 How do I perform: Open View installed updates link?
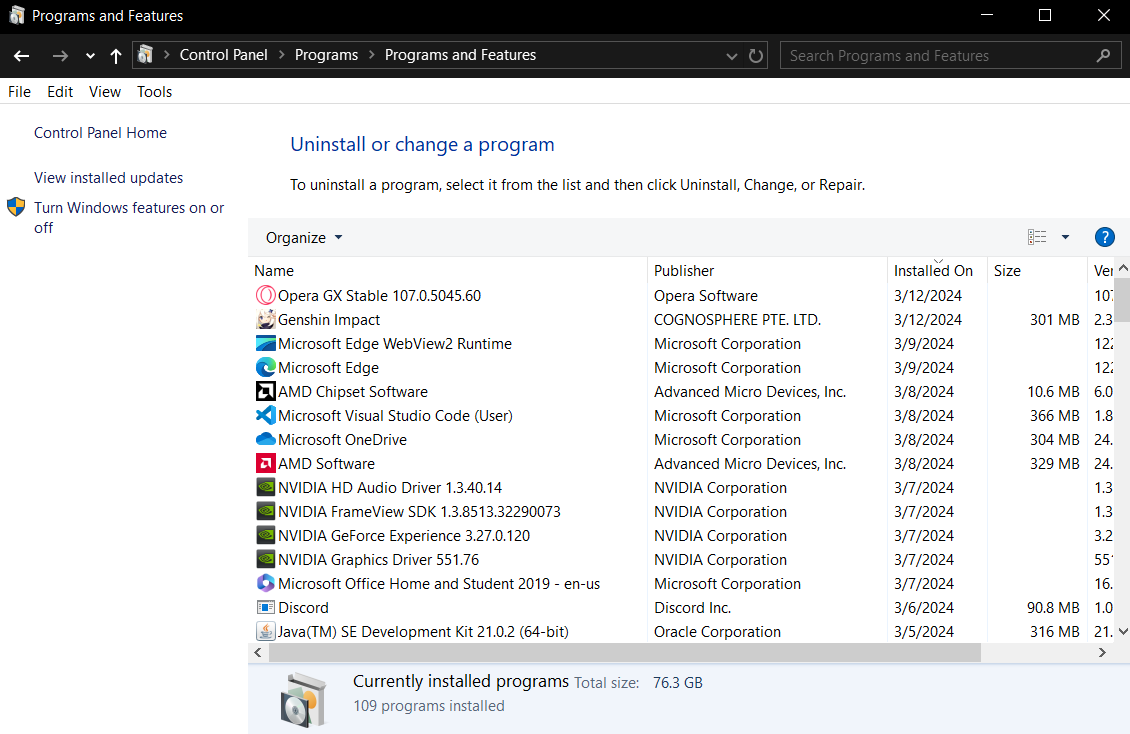pyautogui.click(x=108, y=177)
